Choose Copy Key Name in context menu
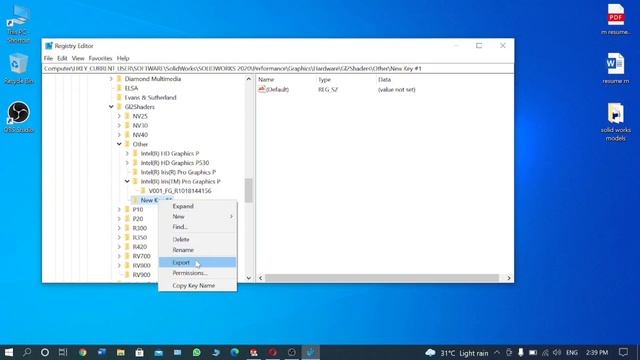 197,286
